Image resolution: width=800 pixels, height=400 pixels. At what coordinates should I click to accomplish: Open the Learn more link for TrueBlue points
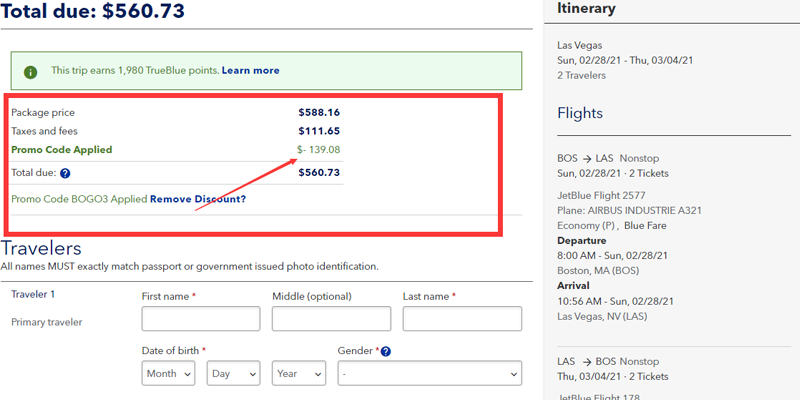point(250,71)
